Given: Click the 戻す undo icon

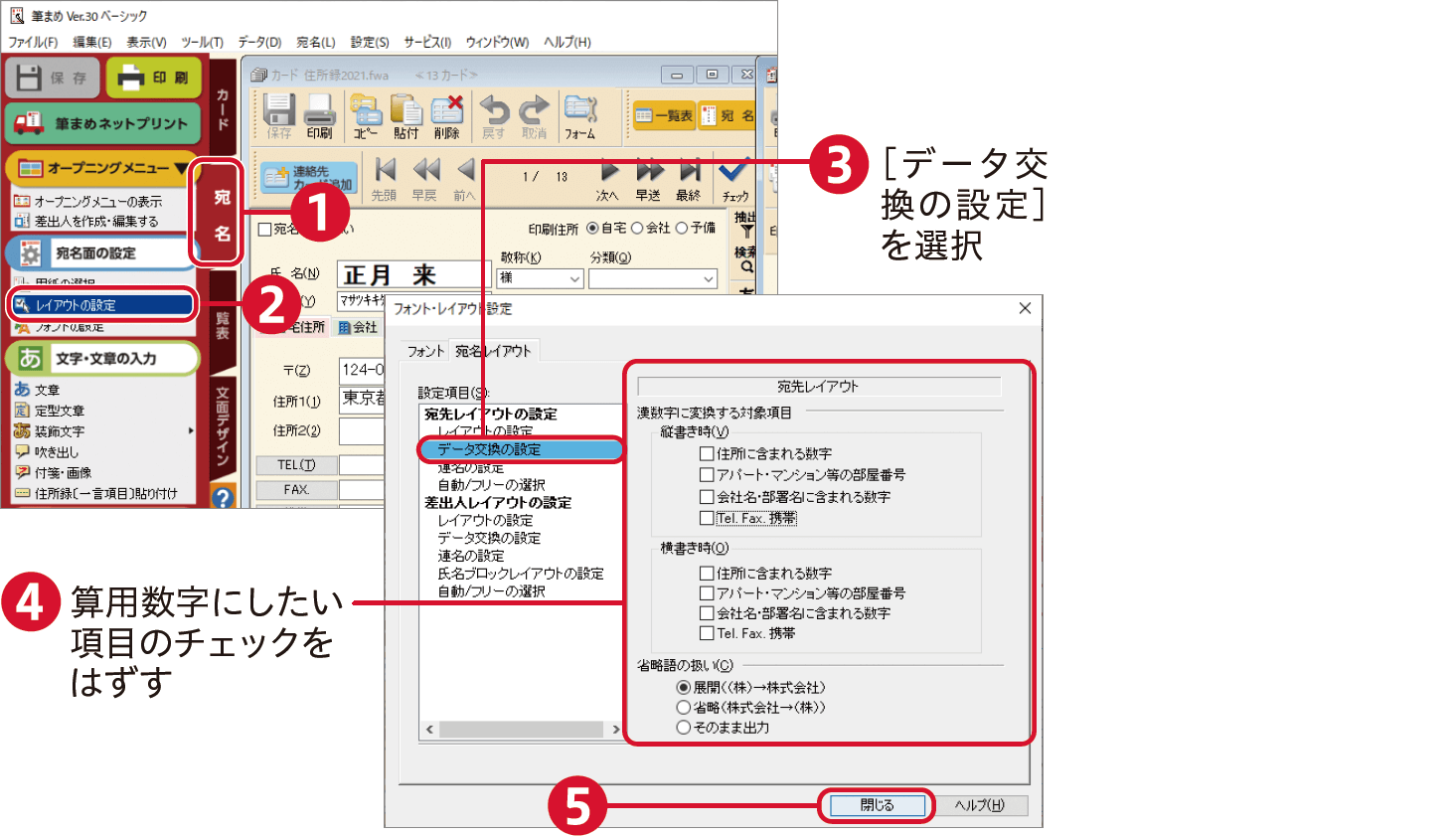Looking at the screenshot, I should tap(494, 116).
